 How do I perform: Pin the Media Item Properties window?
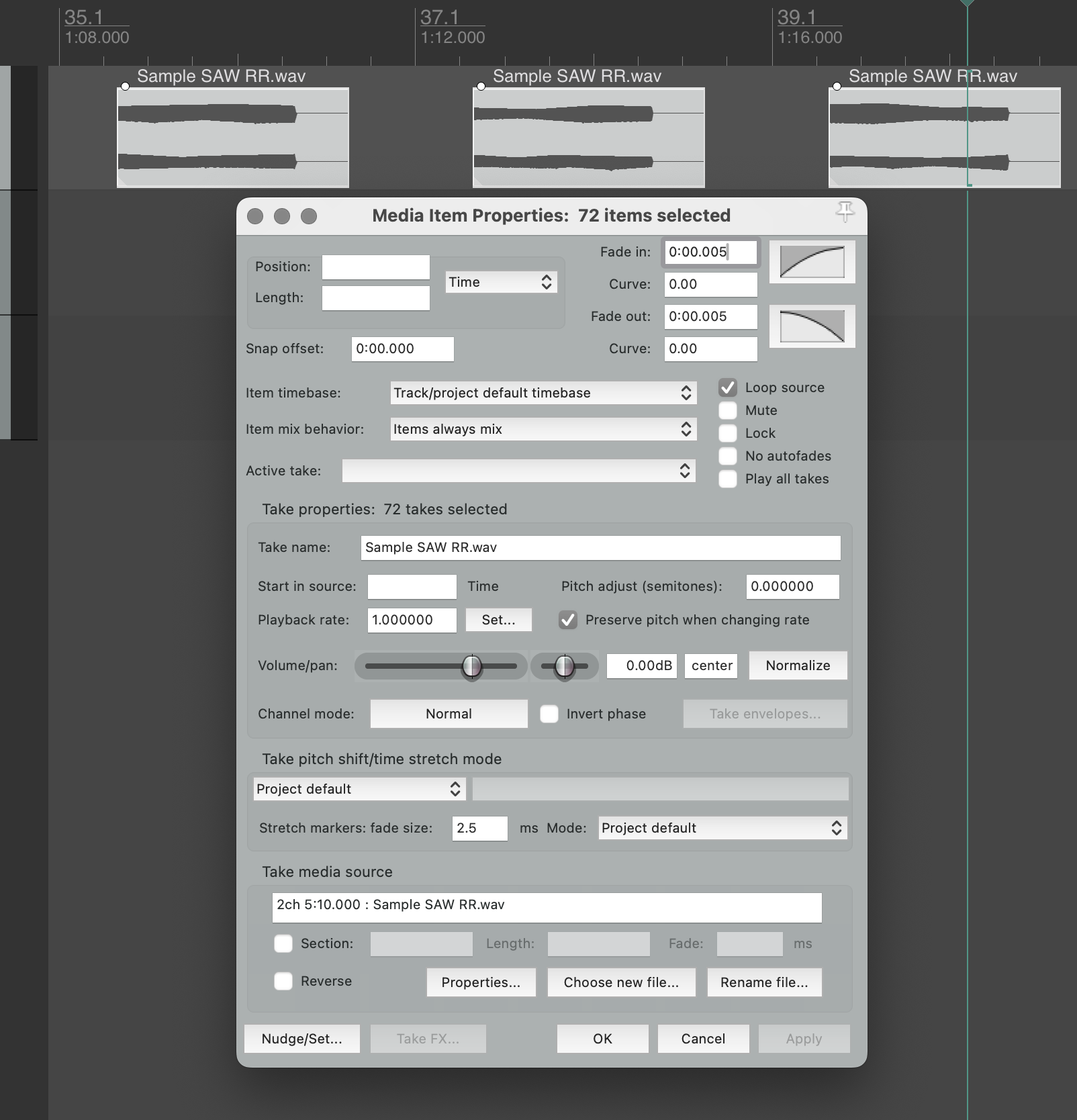[845, 212]
